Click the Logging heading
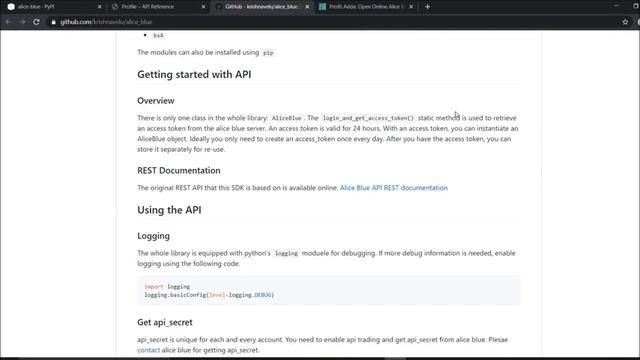The image size is (640, 360). (153, 236)
